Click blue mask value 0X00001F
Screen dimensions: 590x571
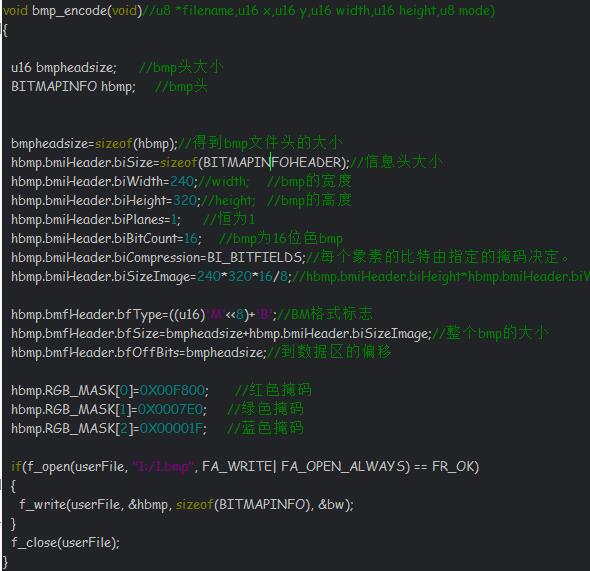172,428
